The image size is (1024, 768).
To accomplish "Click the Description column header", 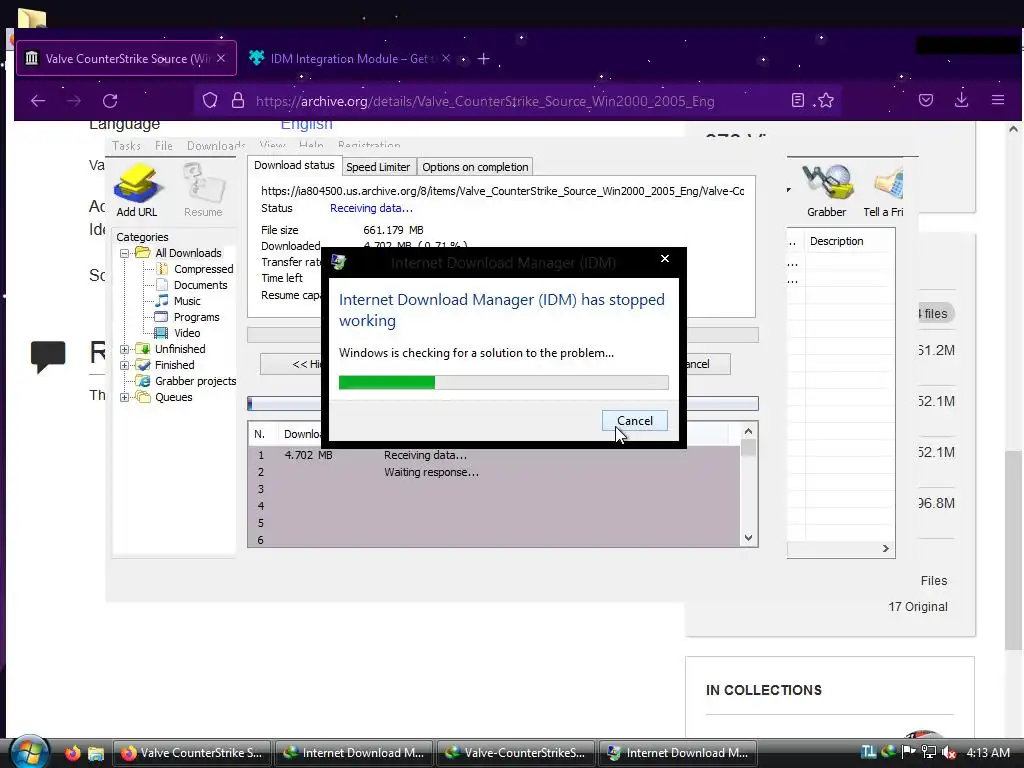I will 849,241.
